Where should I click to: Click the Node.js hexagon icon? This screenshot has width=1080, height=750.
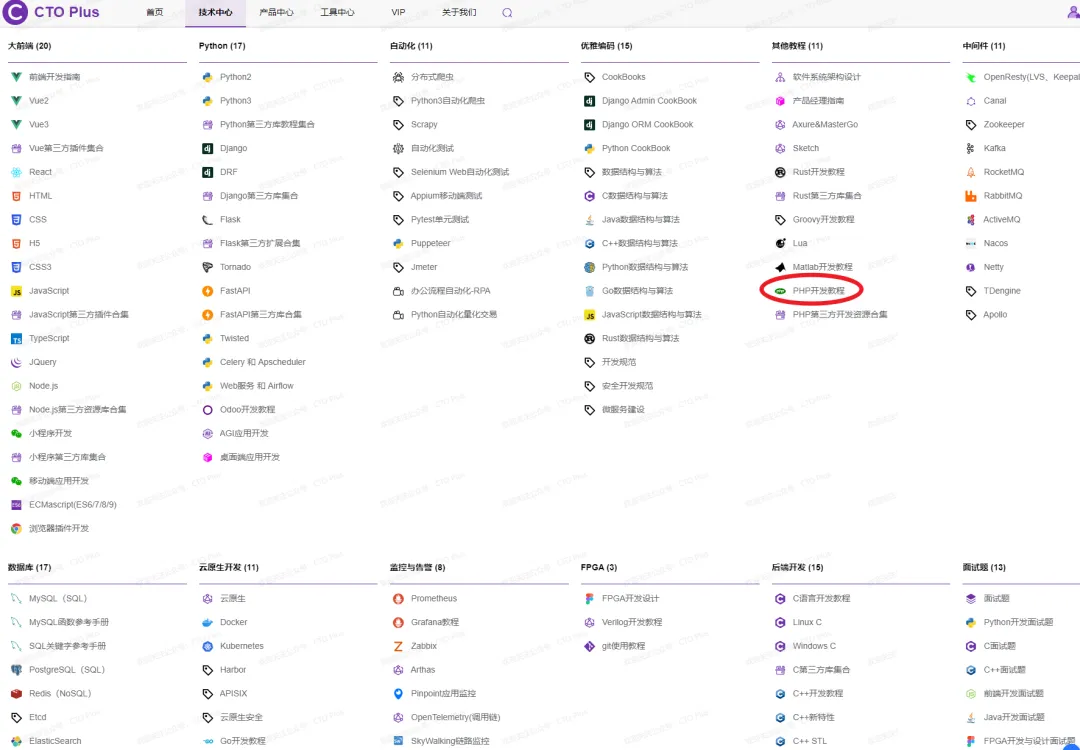(x=16, y=386)
